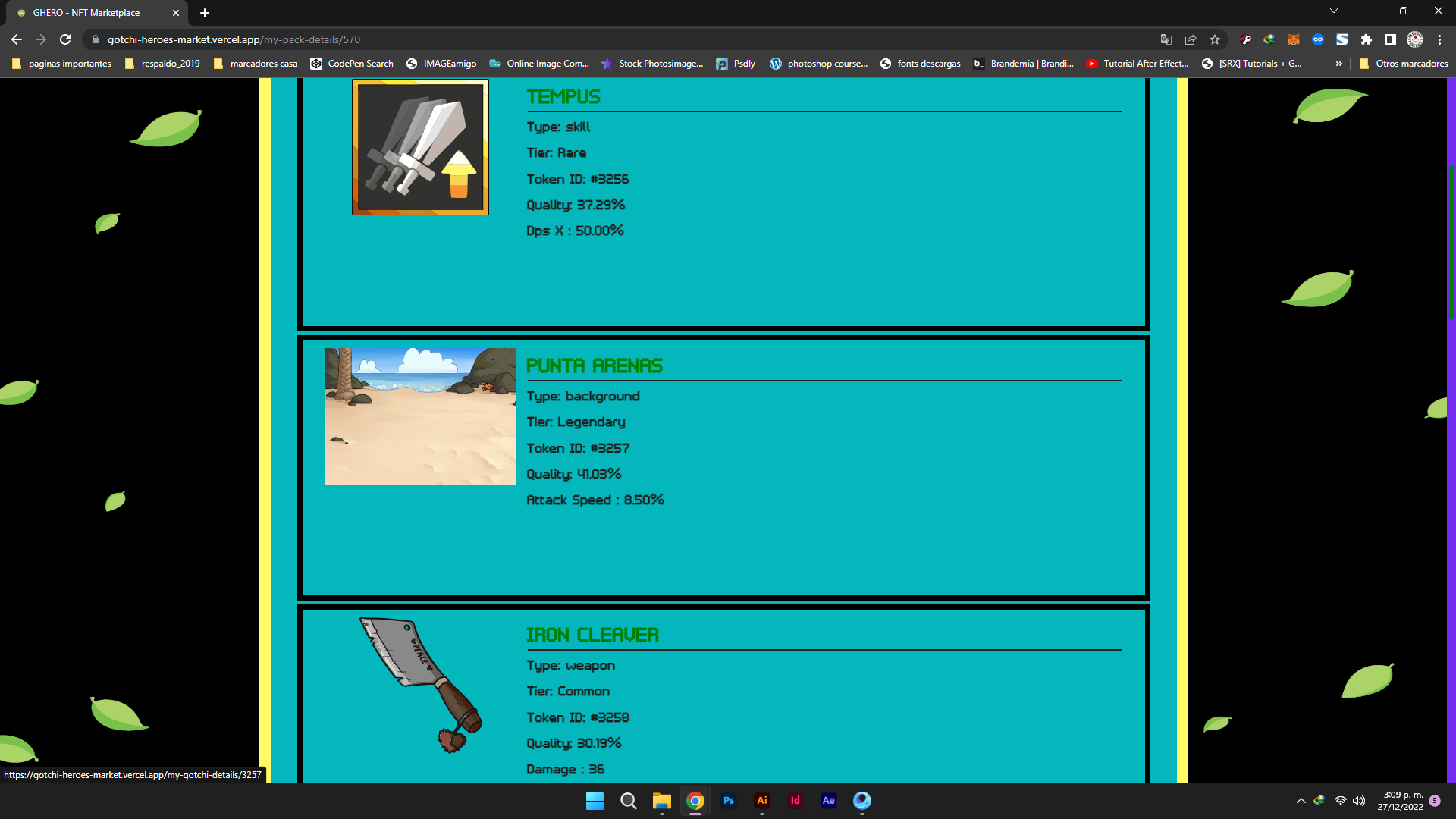1456x819 pixels.
Task: Click the PUNTA ARENAS item title
Action: 595,366
